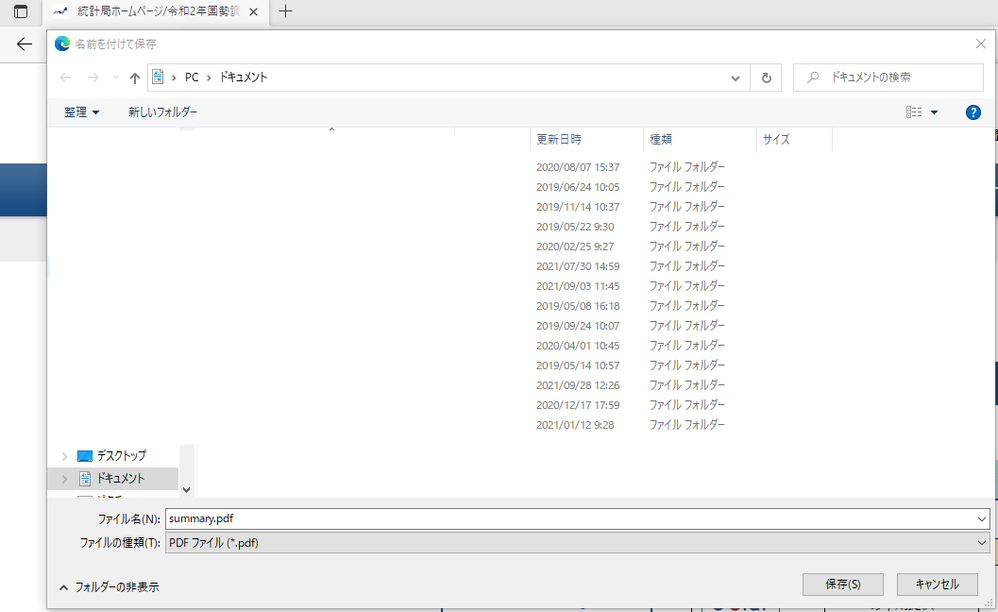The image size is (998, 612).
Task: Click PC in the address breadcrumb
Action: [192, 78]
